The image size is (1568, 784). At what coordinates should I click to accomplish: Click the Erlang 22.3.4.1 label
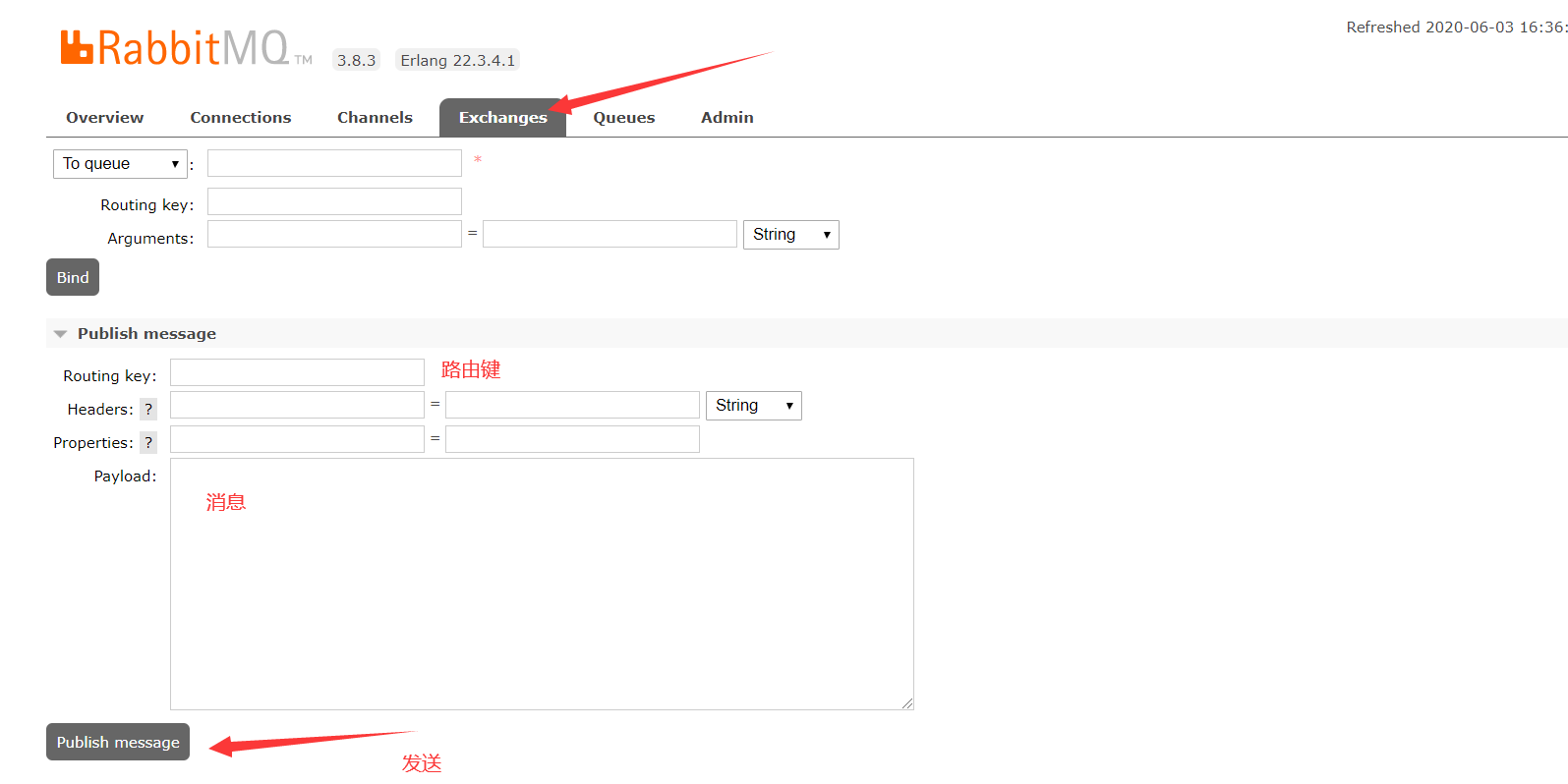[457, 60]
